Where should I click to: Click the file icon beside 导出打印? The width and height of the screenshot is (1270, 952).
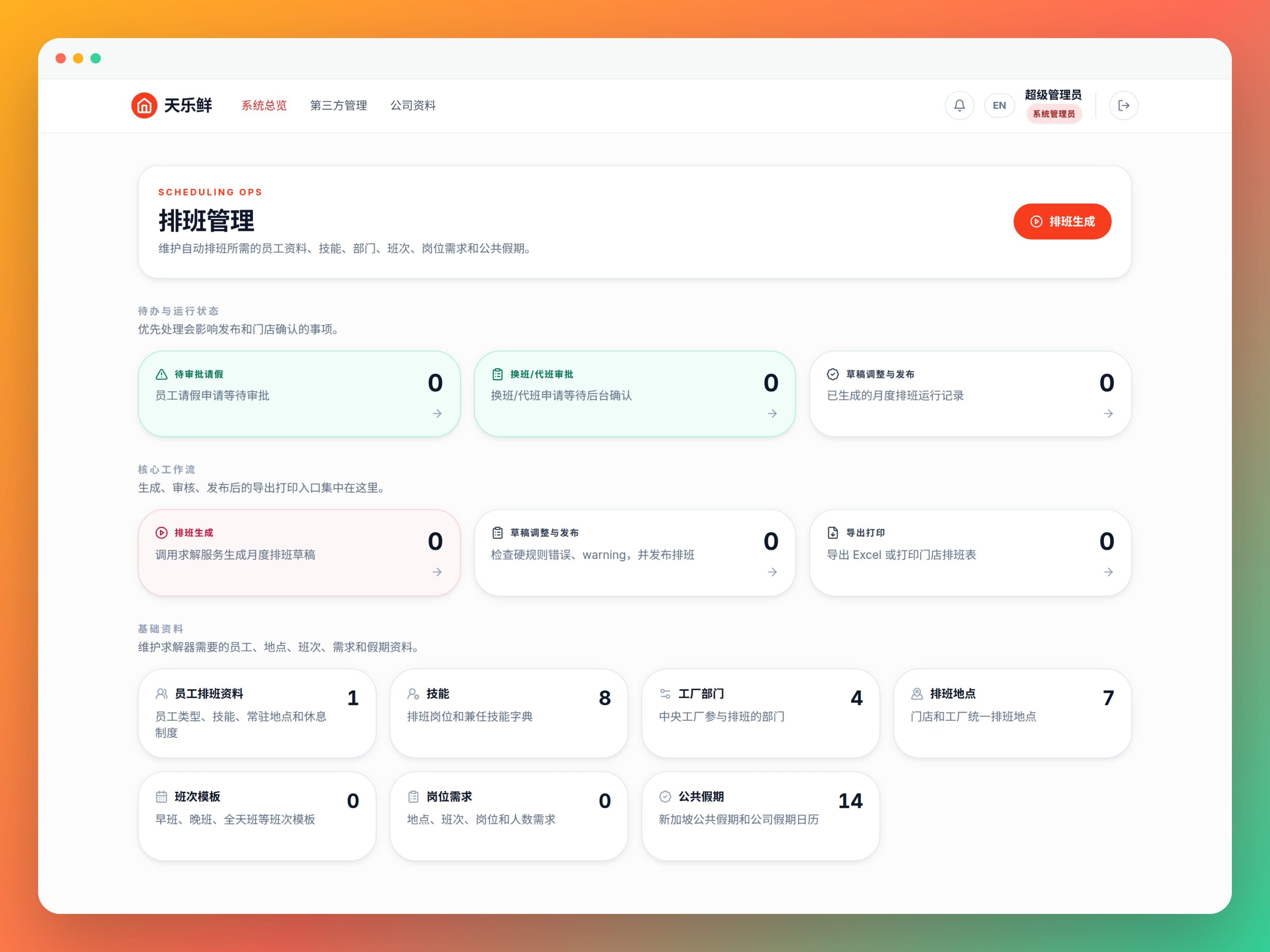point(833,532)
